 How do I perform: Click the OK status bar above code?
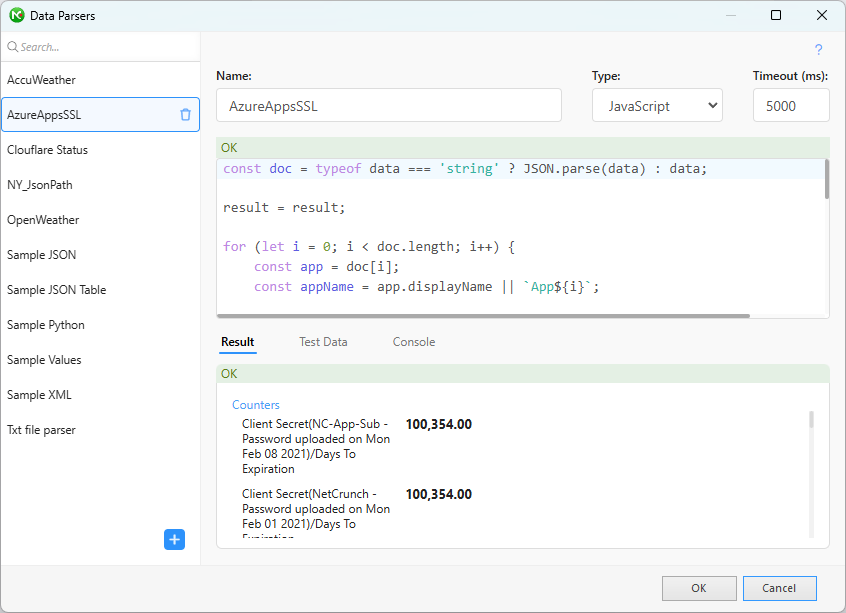(523, 148)
